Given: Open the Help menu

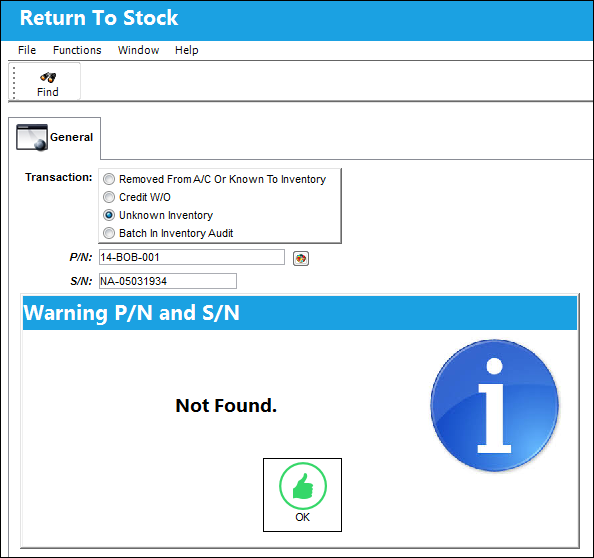Looking at the screenshot, I should pyautogui.click(x=186, y=50).
